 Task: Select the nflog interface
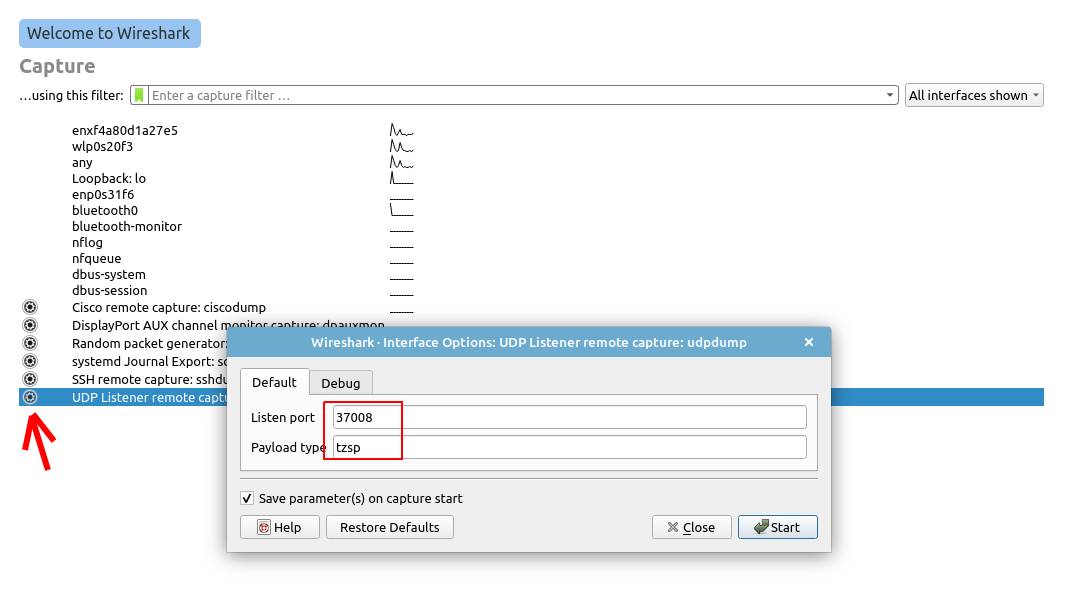[x=87, y=242]
